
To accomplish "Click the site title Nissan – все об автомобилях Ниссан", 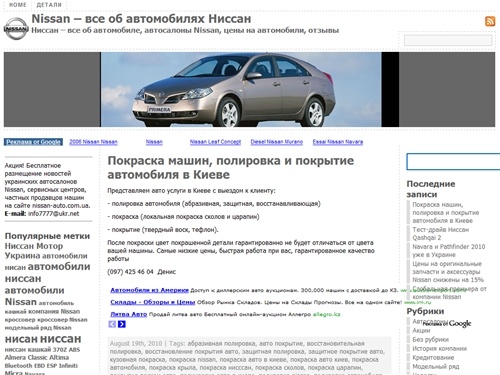I will coord(141,19).
